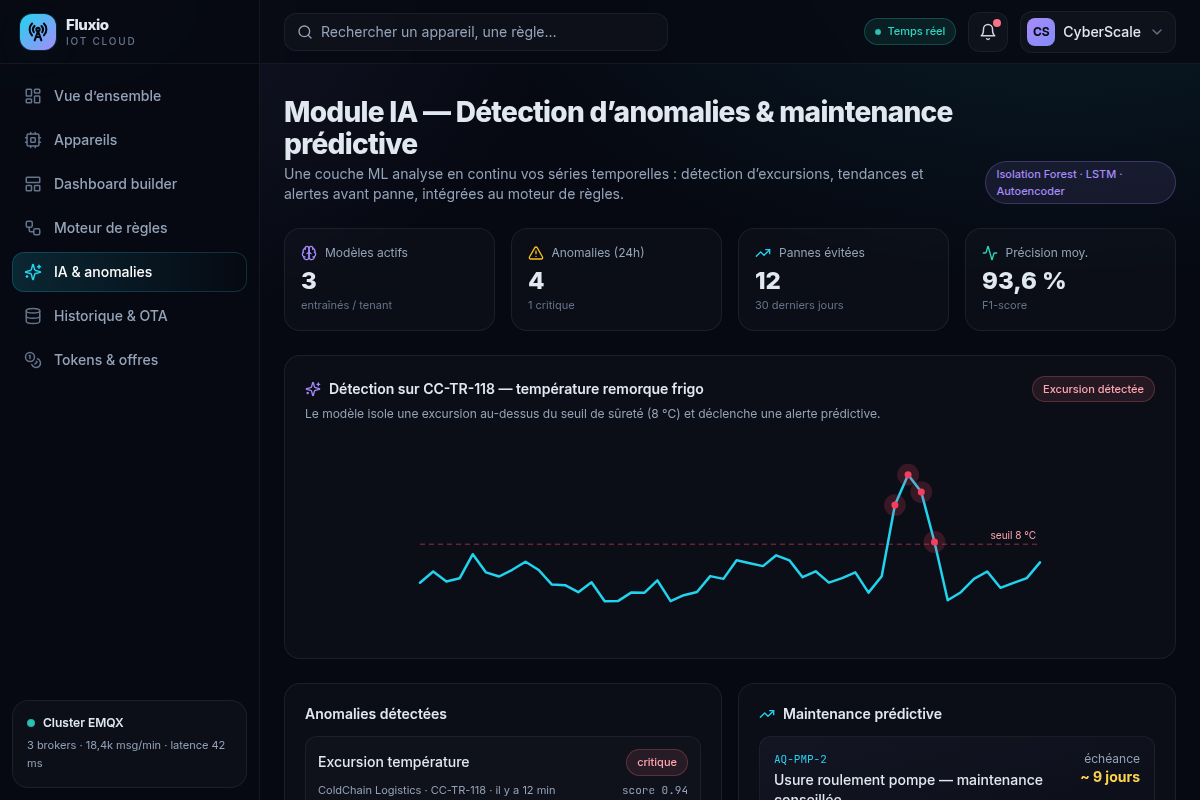Open Historique & OTA

(129, 316)
